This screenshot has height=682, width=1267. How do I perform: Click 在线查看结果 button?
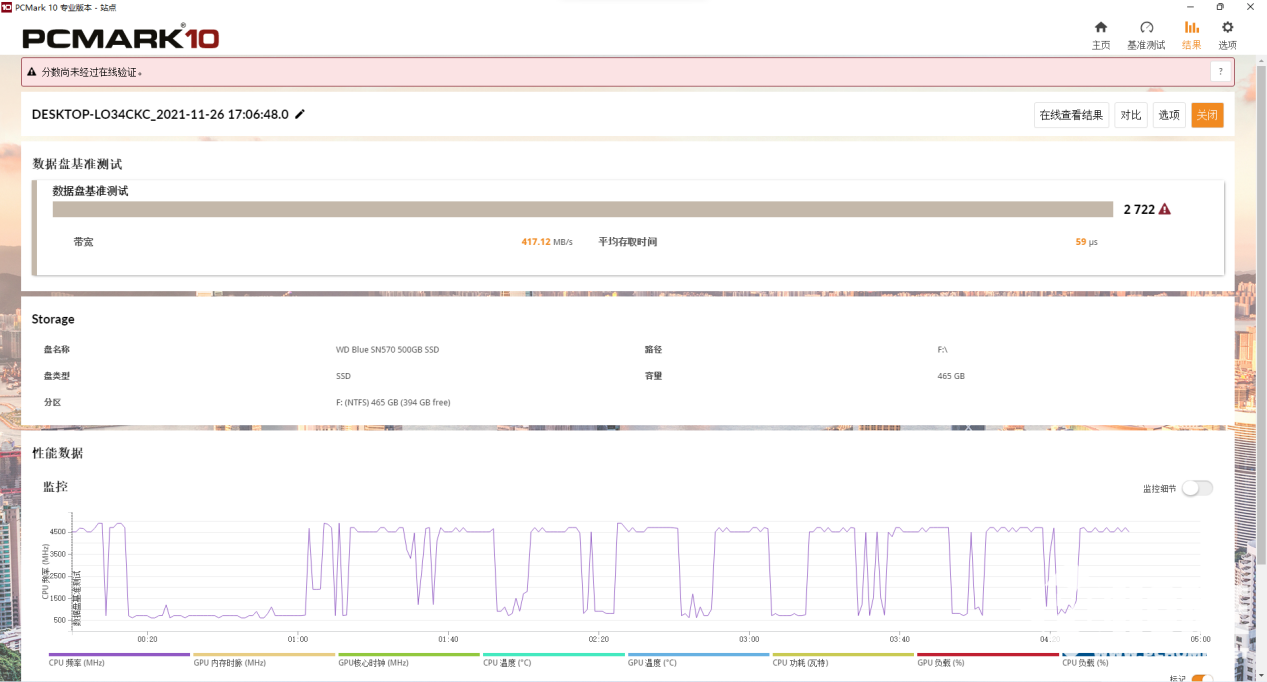point(1071,115)
